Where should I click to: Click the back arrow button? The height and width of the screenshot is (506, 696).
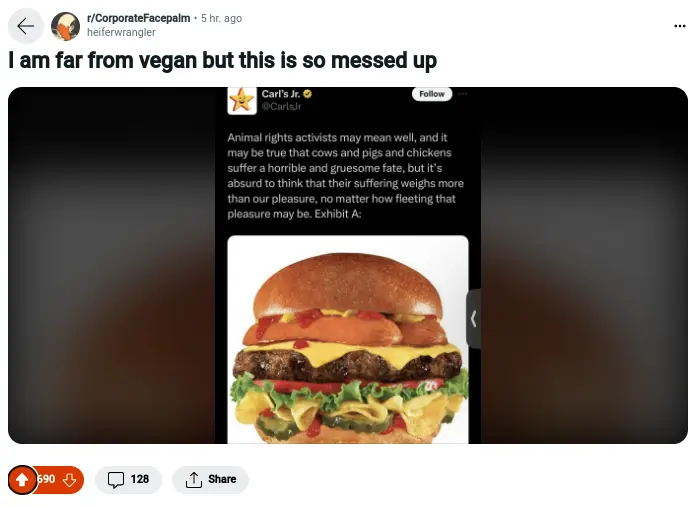click(26, 26)
